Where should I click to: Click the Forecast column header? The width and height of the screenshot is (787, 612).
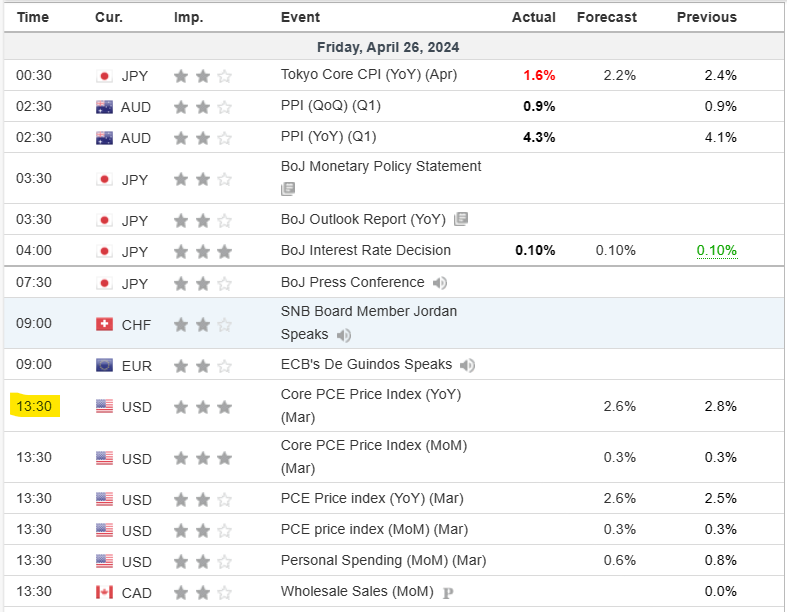606,17
